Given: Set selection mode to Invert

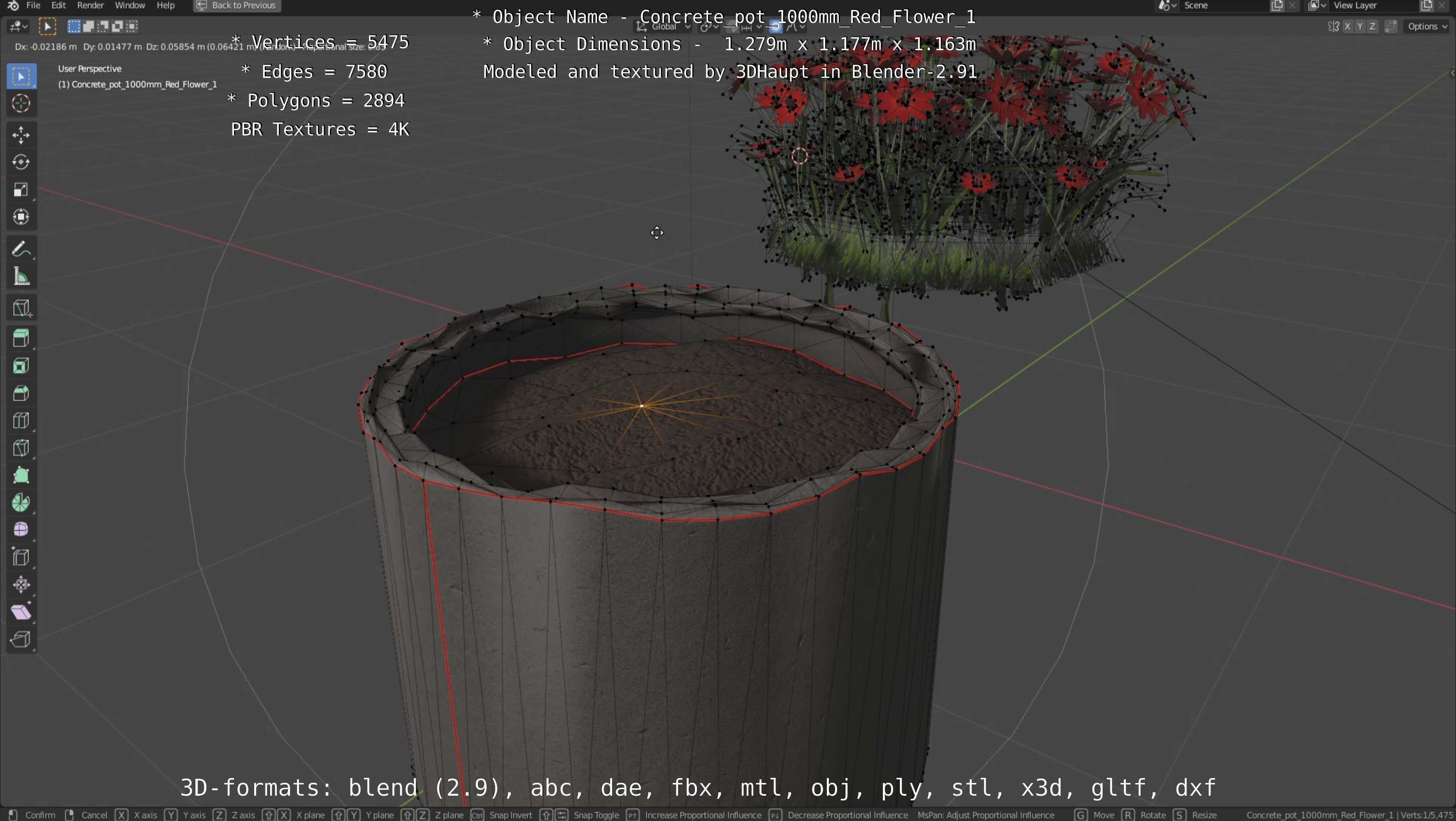Looking at the screenshot, I should [x=117, y=26].
